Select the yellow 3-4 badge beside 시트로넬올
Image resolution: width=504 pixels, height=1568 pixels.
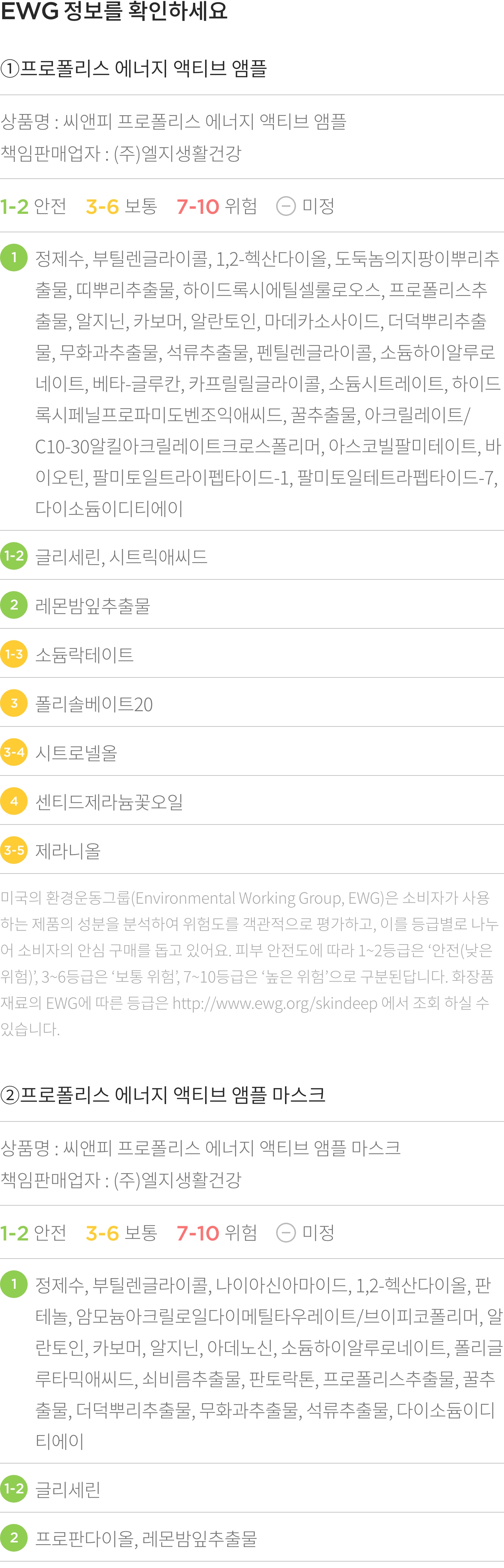pyautogui.click(x=14, y=752)
